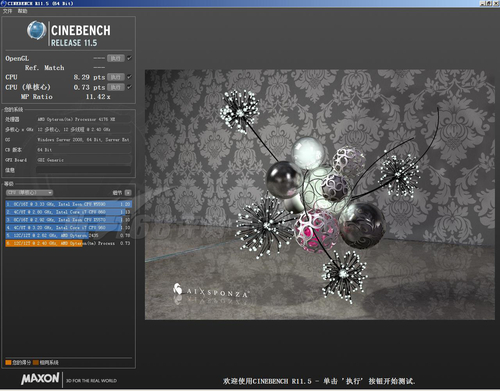Toggle the CPU test checkbox
This screenshot has height=391, width=500.
point(129,77)
